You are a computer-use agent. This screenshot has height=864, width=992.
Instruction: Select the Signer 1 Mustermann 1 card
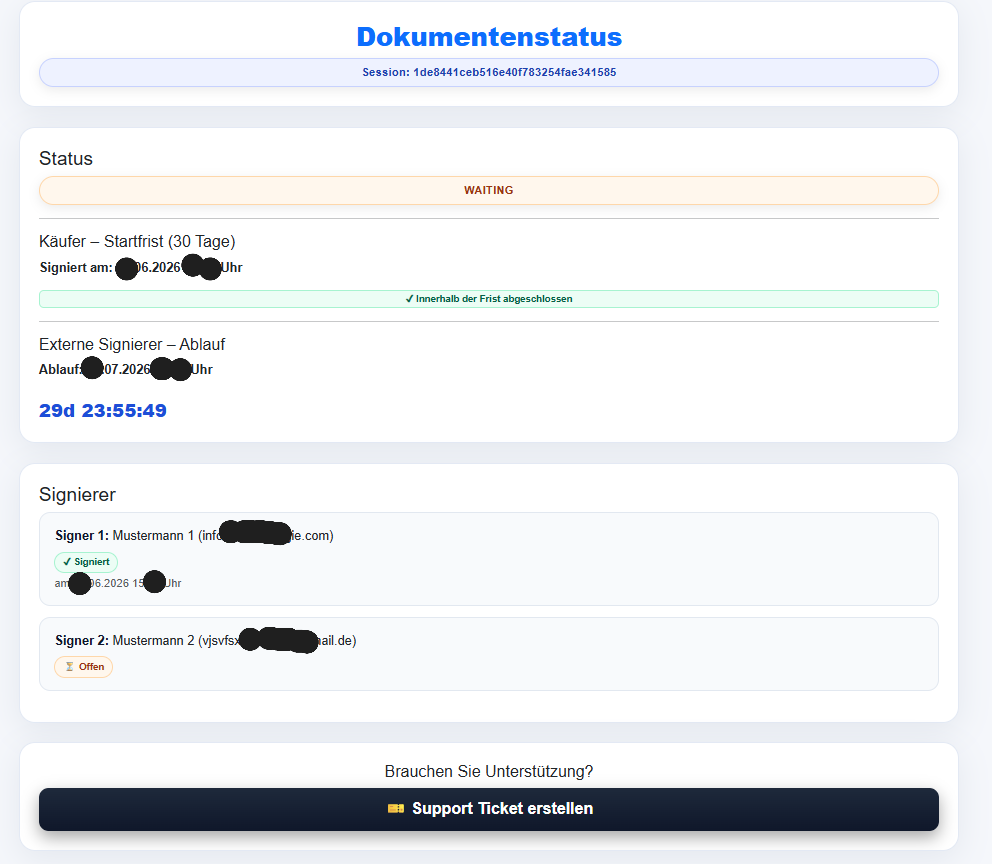click(488, 559)
